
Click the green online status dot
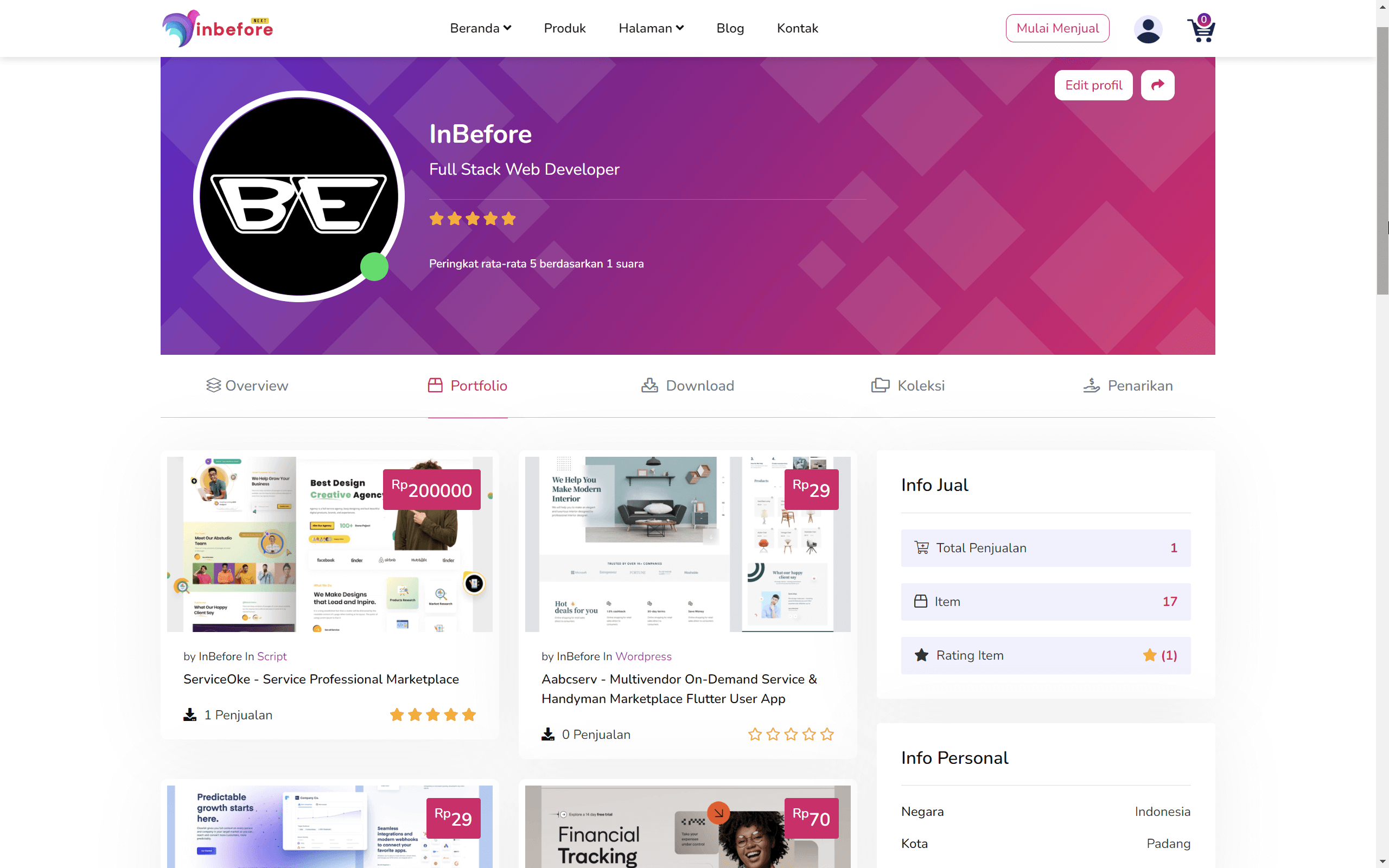pyautogui.click(x=374, y=266)
